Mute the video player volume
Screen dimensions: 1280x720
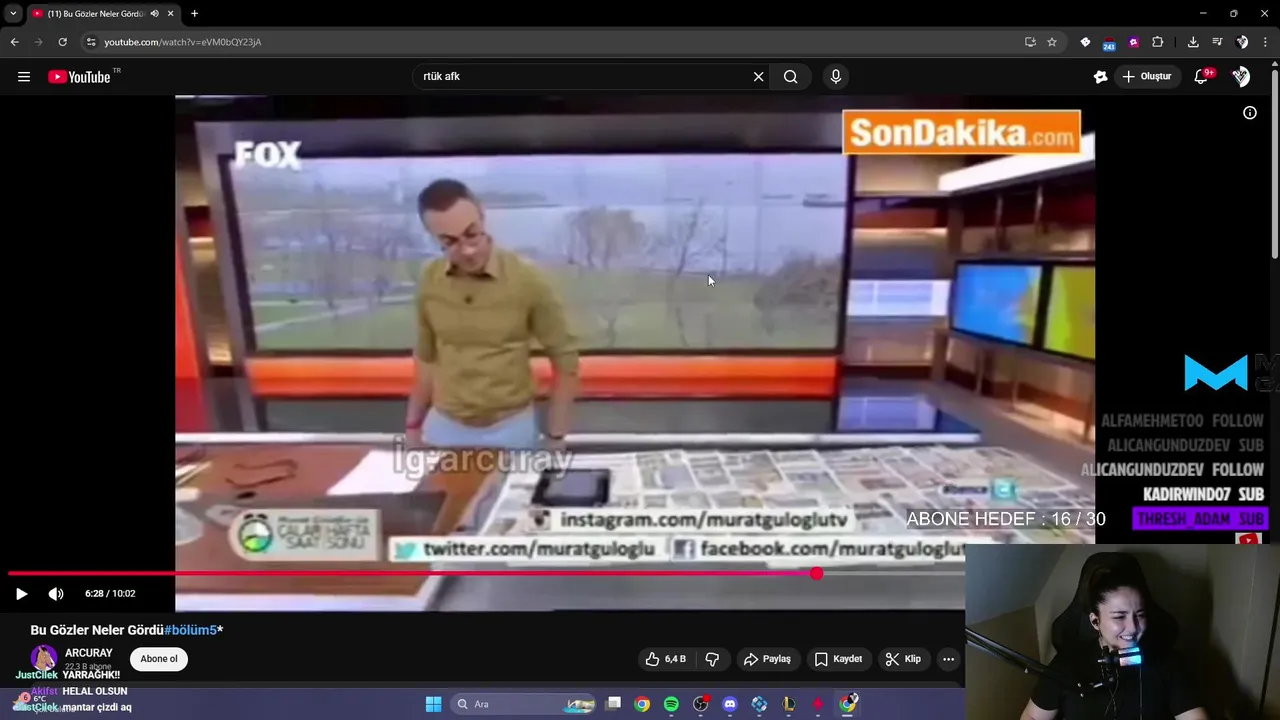pos(56,594)
